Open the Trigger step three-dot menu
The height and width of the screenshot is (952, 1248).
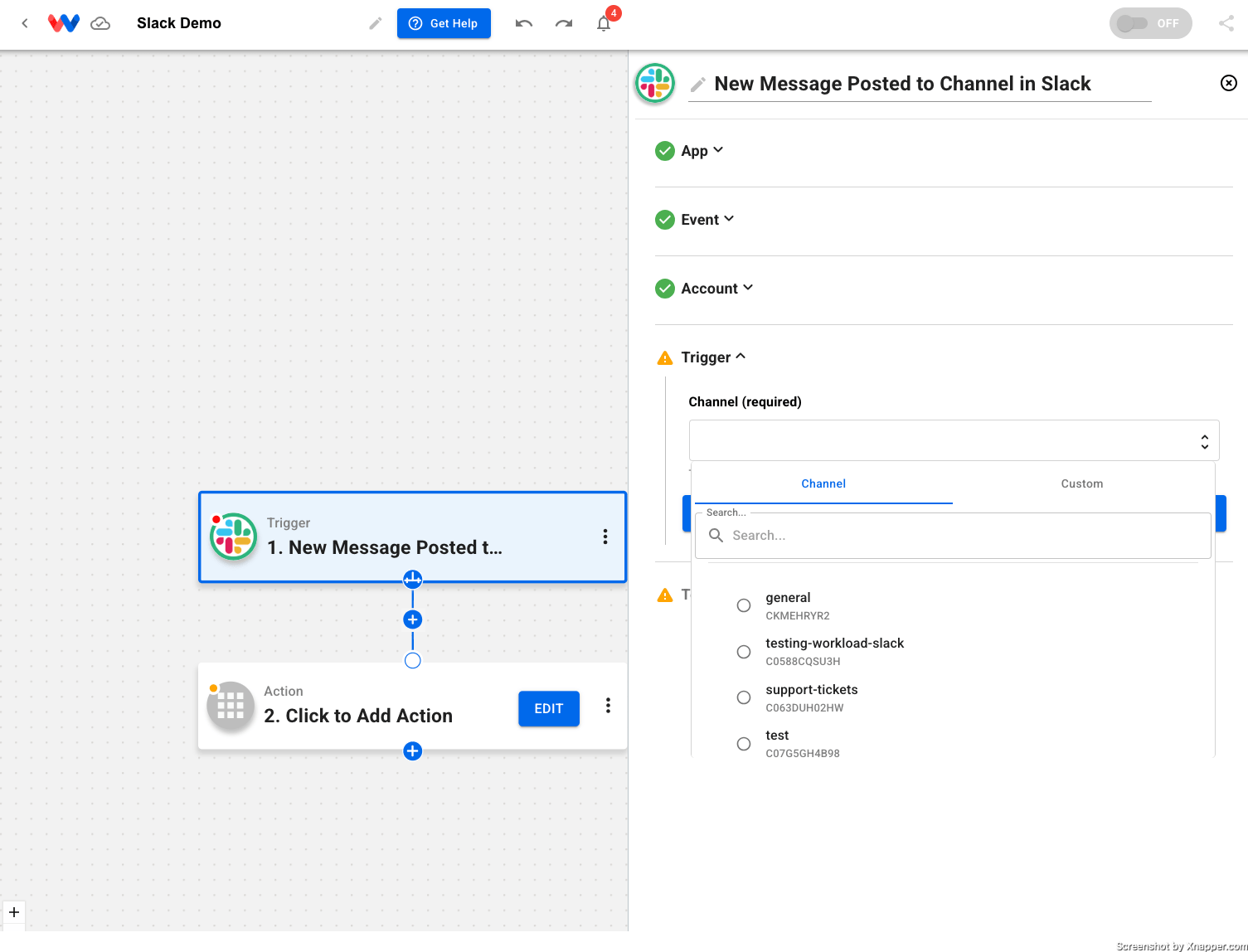click(x=605, y=537)
